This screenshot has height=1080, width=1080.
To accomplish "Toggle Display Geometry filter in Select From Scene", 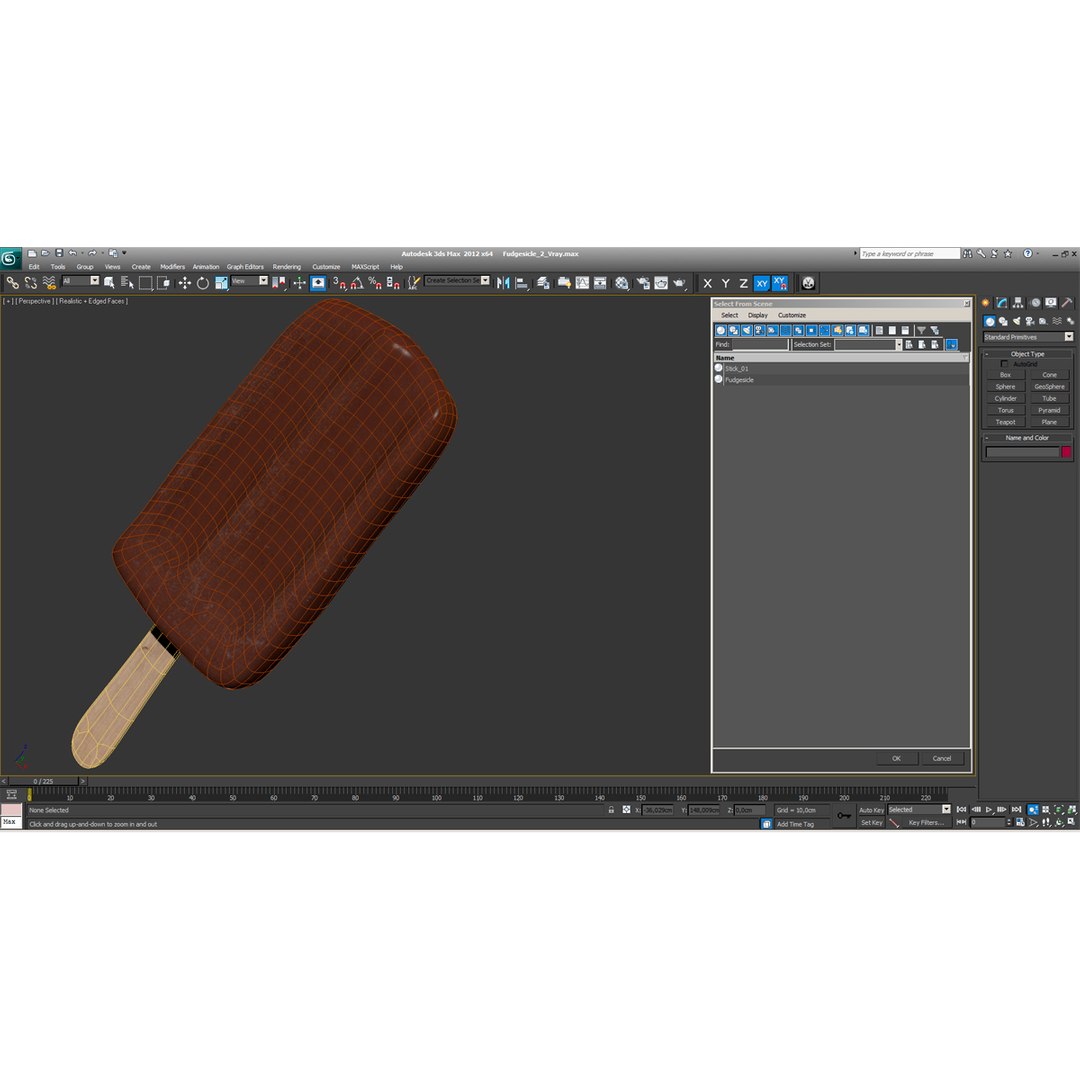I will [x=721, y=330].
